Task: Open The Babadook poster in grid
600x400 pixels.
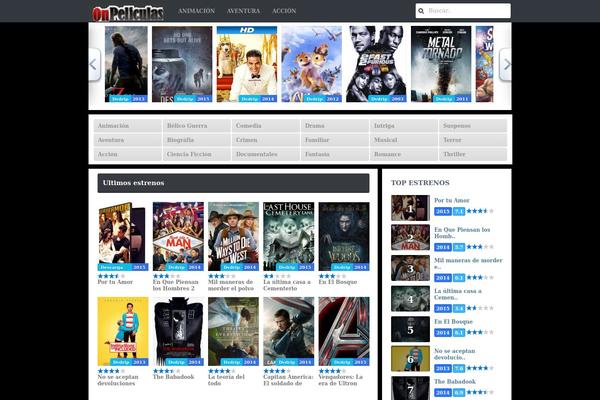Action: click(x=178, y=331)
